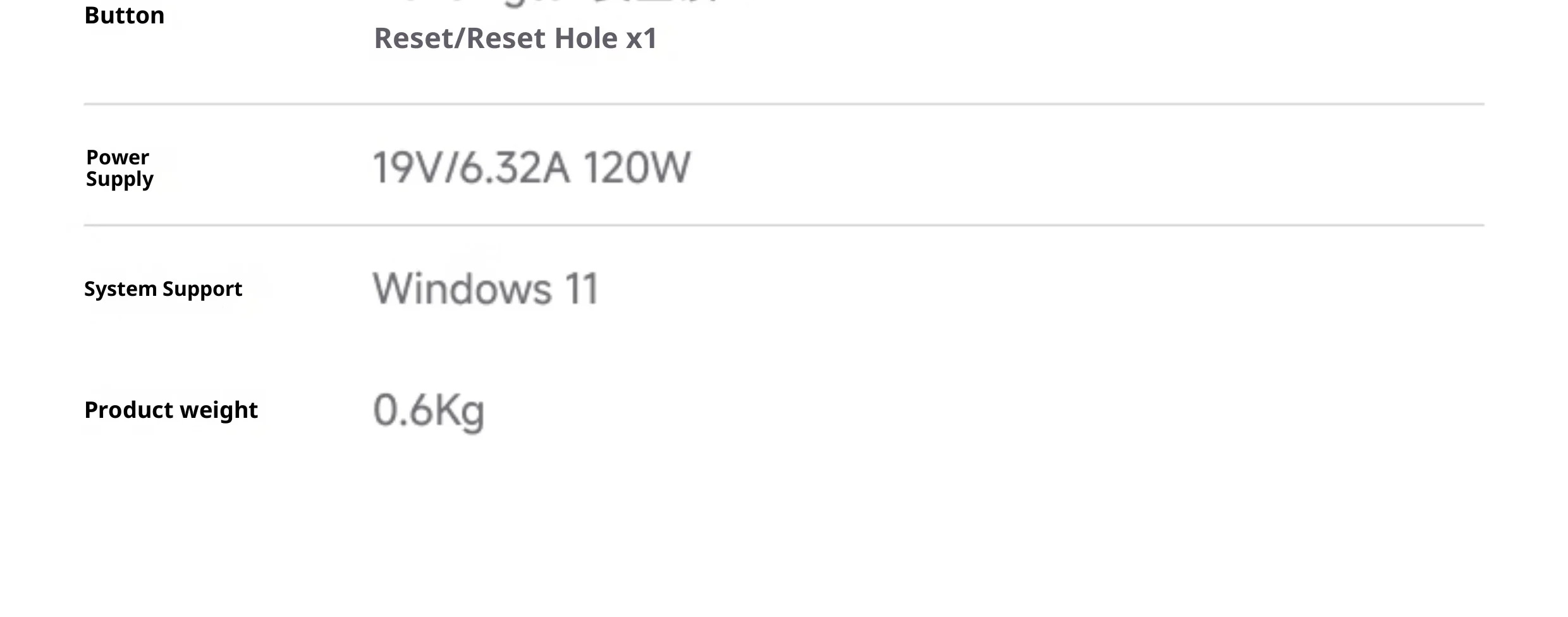Select the "6.32A" current value
1568x617 pixels.
[x=514, y=168]
